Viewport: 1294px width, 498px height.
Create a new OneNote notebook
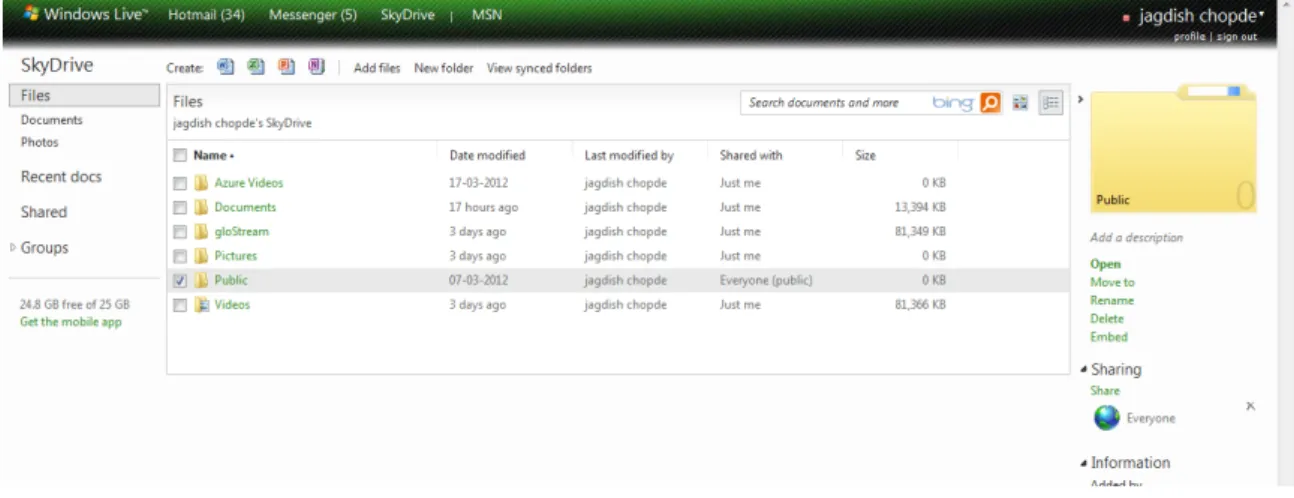tap(315, 68)
